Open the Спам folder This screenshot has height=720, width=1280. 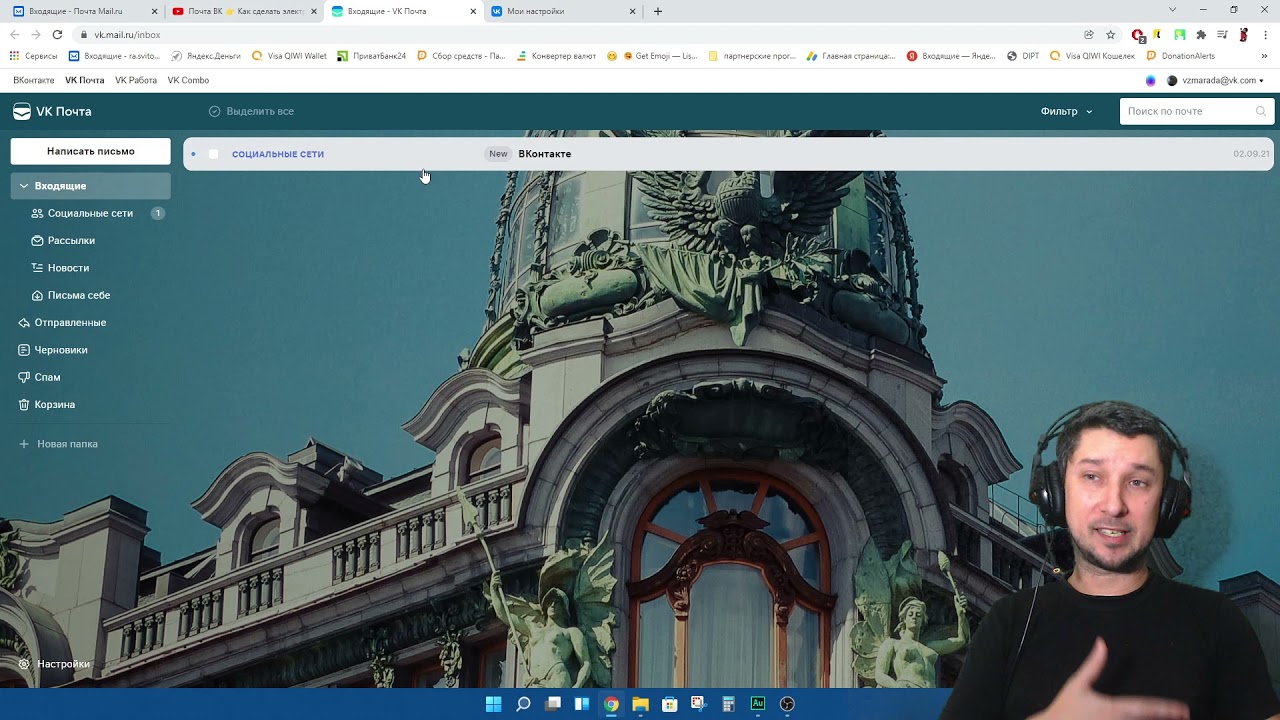(47, 377)
